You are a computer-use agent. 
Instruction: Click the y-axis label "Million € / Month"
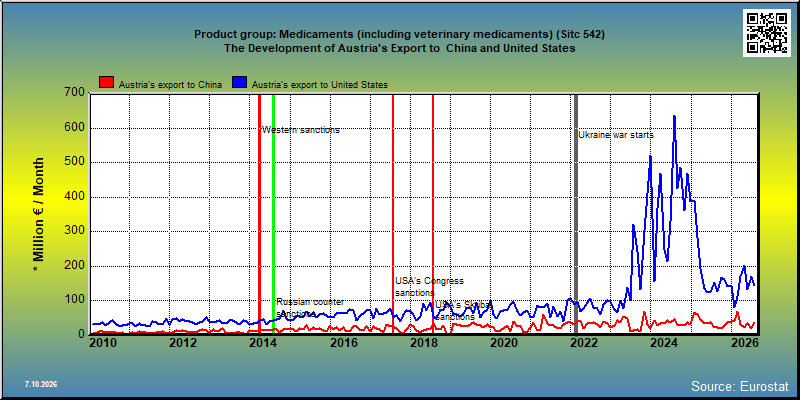pos(39,214)
